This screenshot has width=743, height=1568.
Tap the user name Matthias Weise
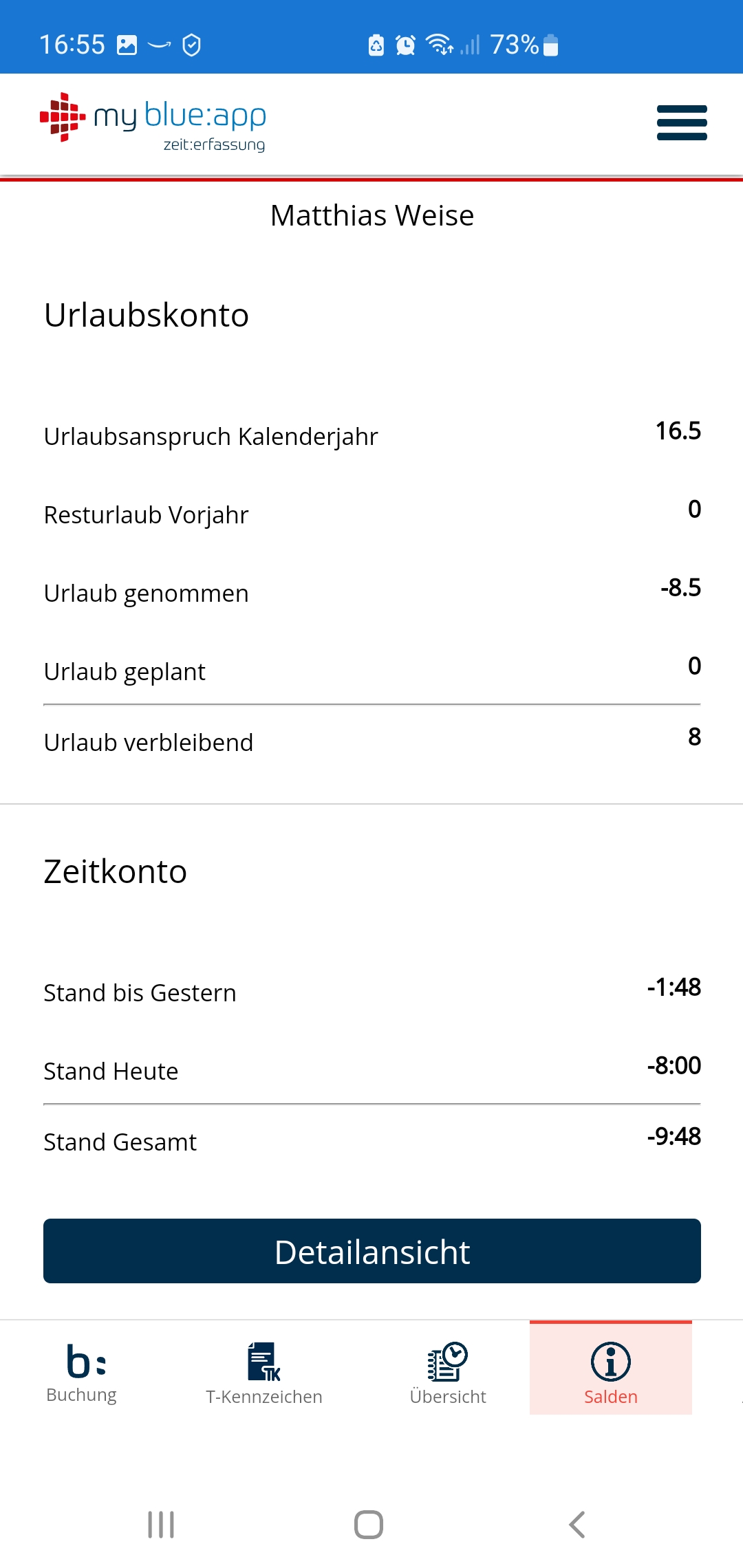(371, 215)
